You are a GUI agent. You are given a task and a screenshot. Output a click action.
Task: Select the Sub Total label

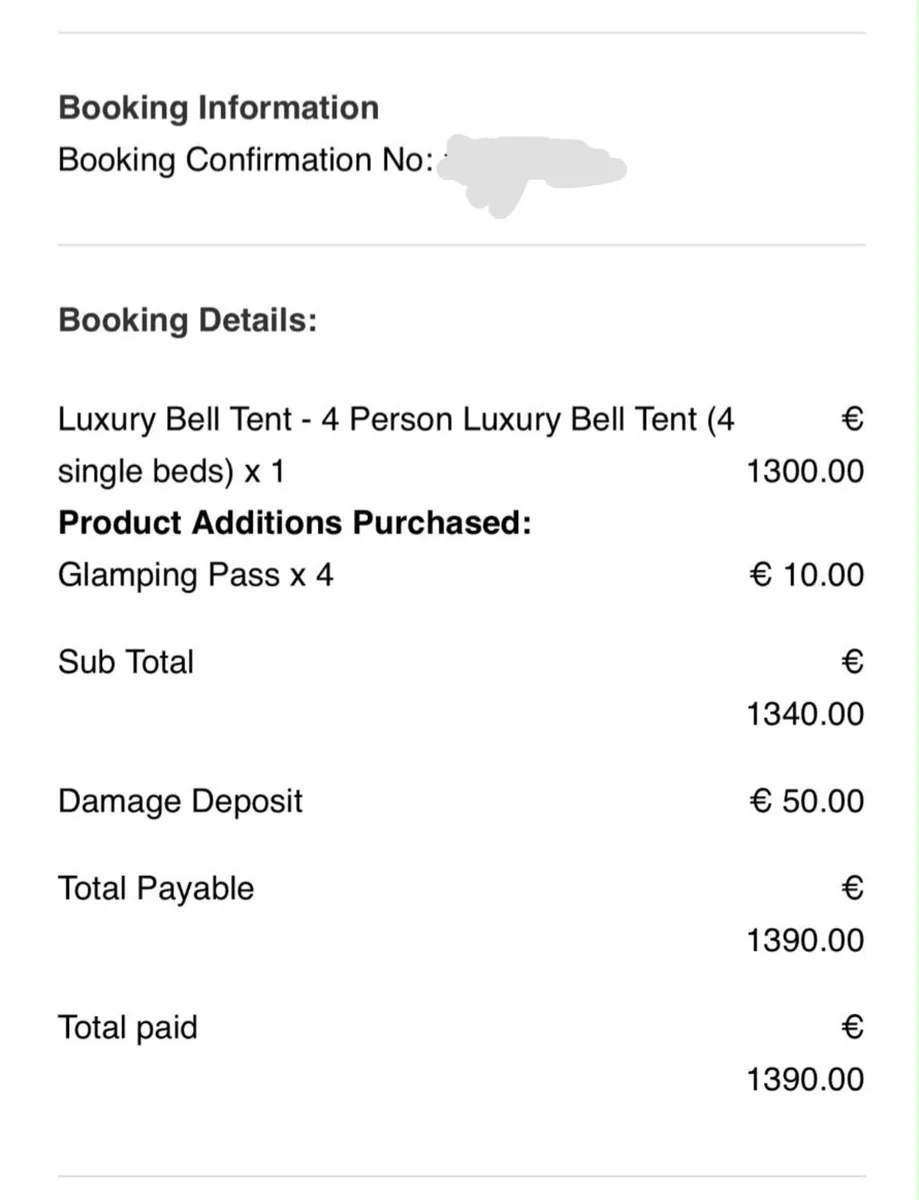[x=126, y=662]
